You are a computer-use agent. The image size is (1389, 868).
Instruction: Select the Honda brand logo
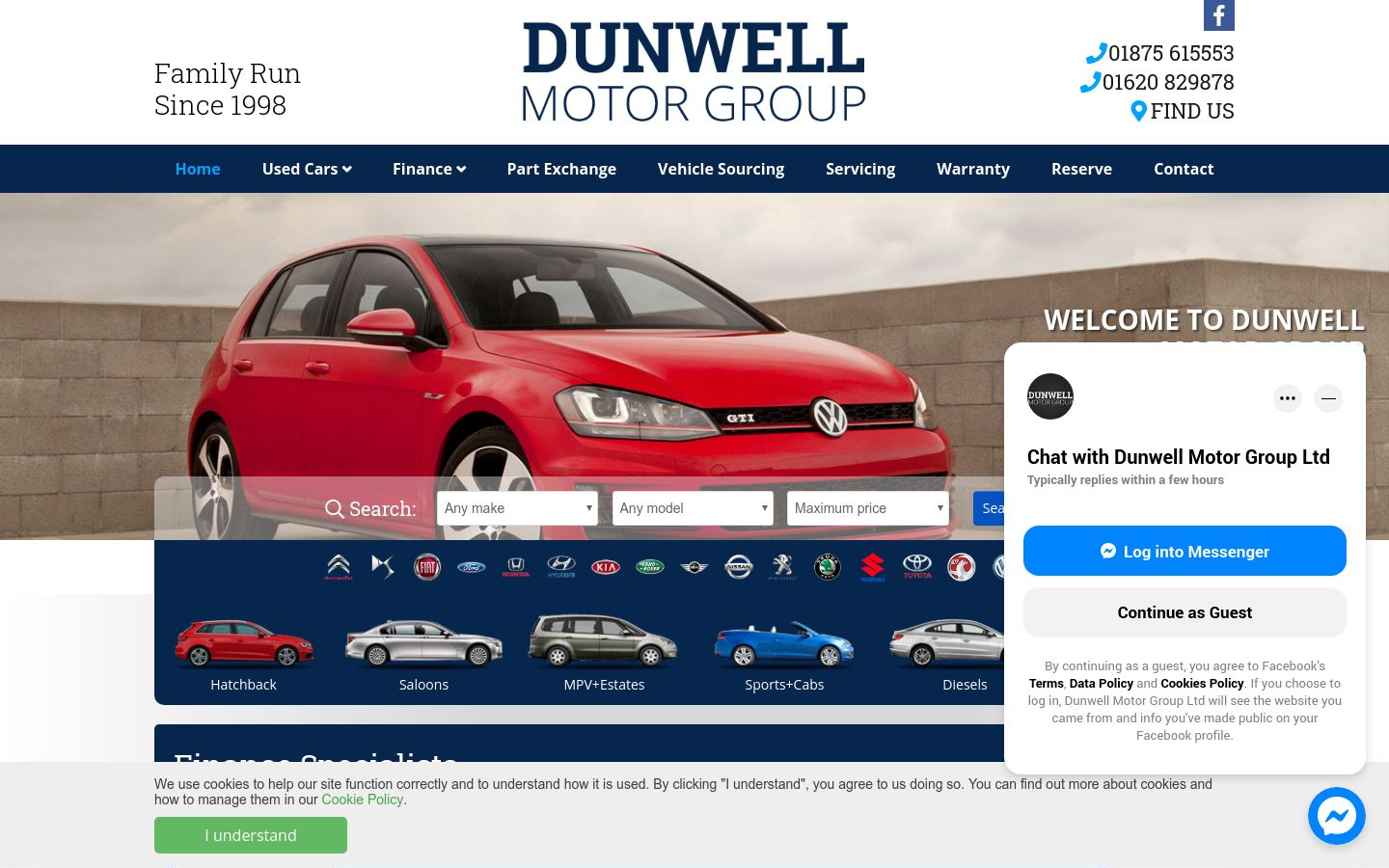point(516,567)
